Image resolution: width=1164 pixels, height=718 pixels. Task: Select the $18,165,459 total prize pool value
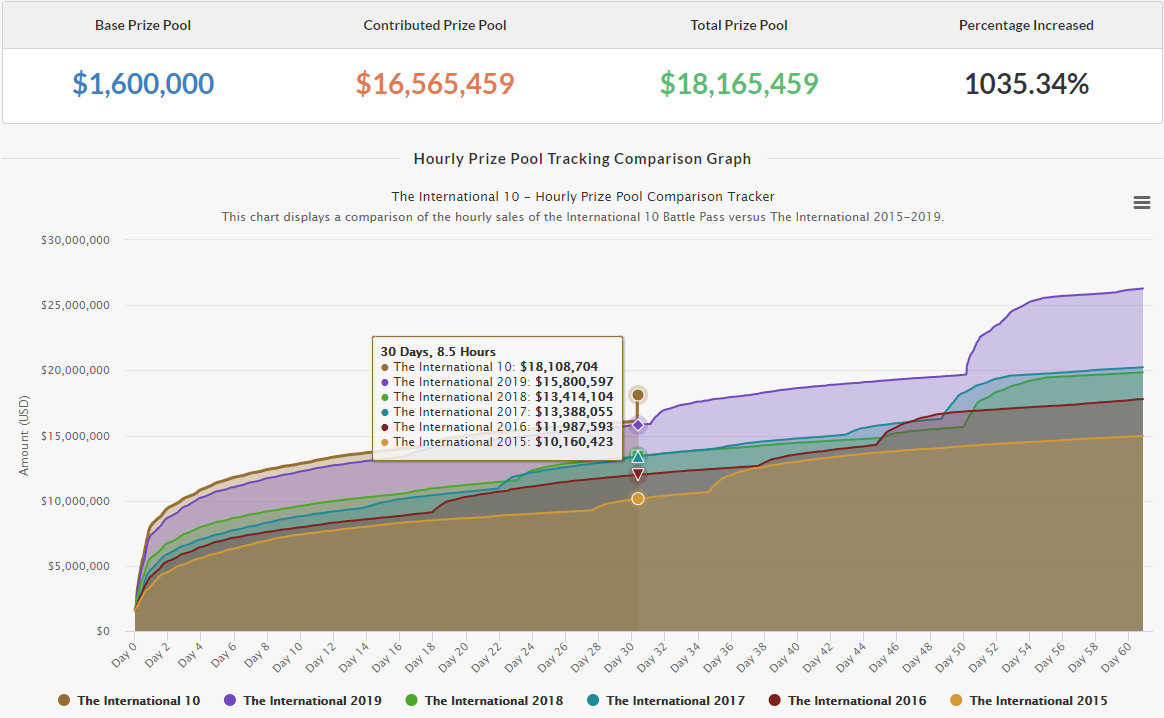[x=739, y=84]
